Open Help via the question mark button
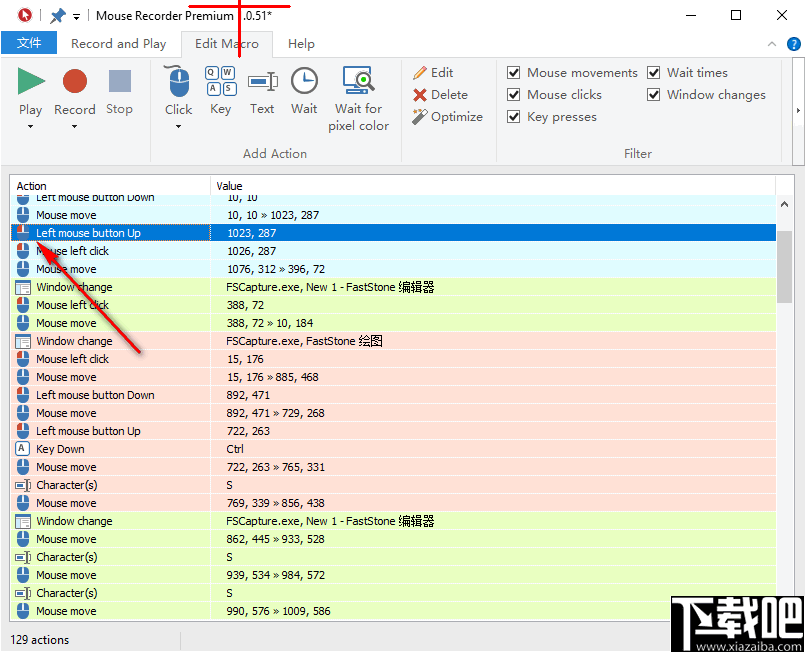 (794, 44)
